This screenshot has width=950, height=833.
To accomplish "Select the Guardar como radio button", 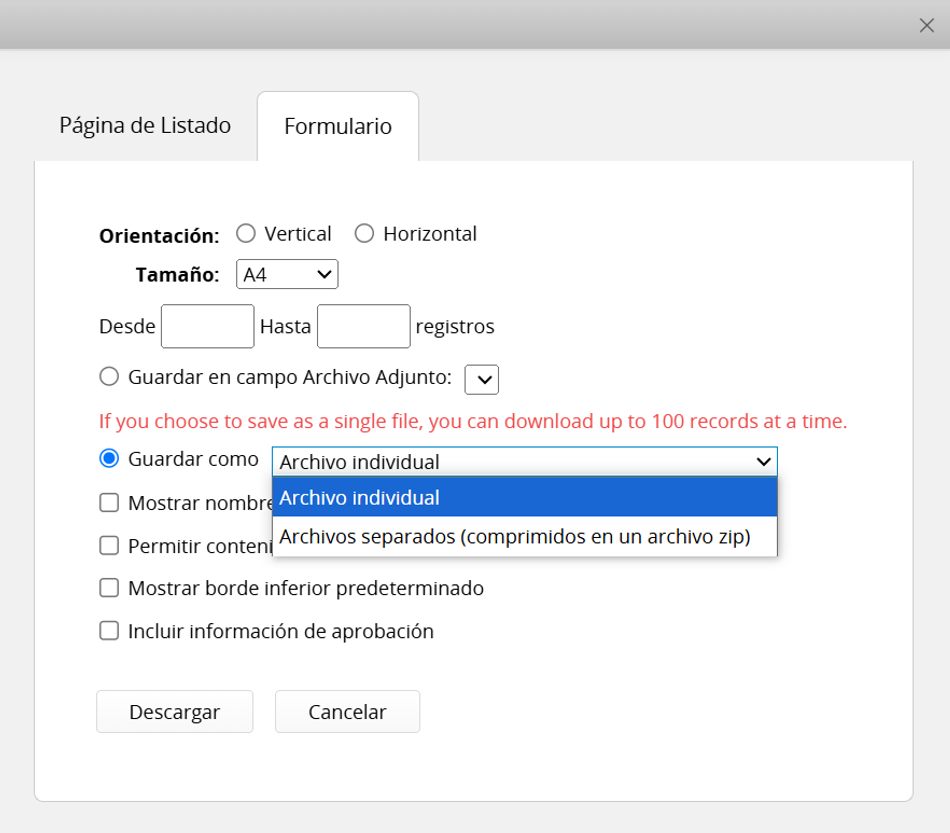I will tap(109, 459).
